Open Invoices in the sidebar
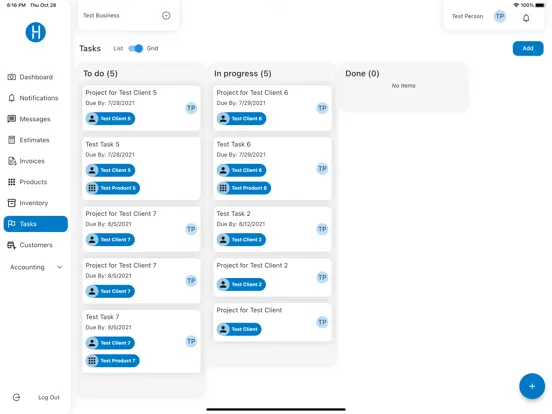This screenshot has height=414, width=552. pos(35,161)
